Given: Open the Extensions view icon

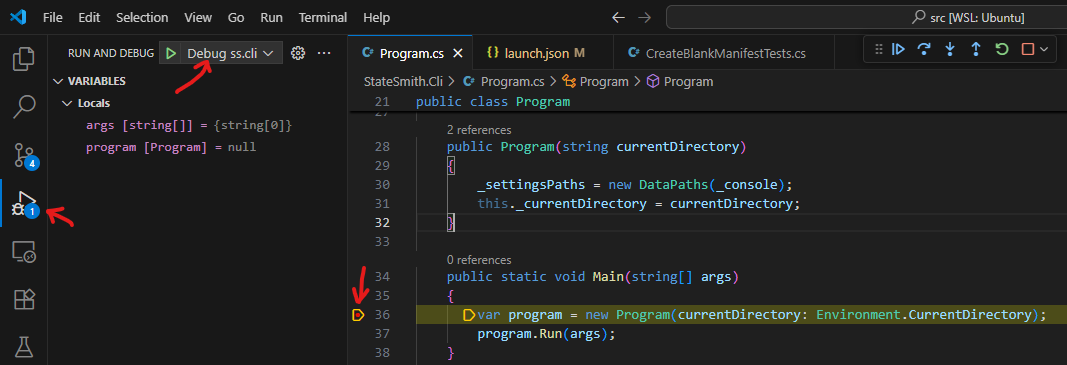Looking at the screenshot, I should 24,300.
